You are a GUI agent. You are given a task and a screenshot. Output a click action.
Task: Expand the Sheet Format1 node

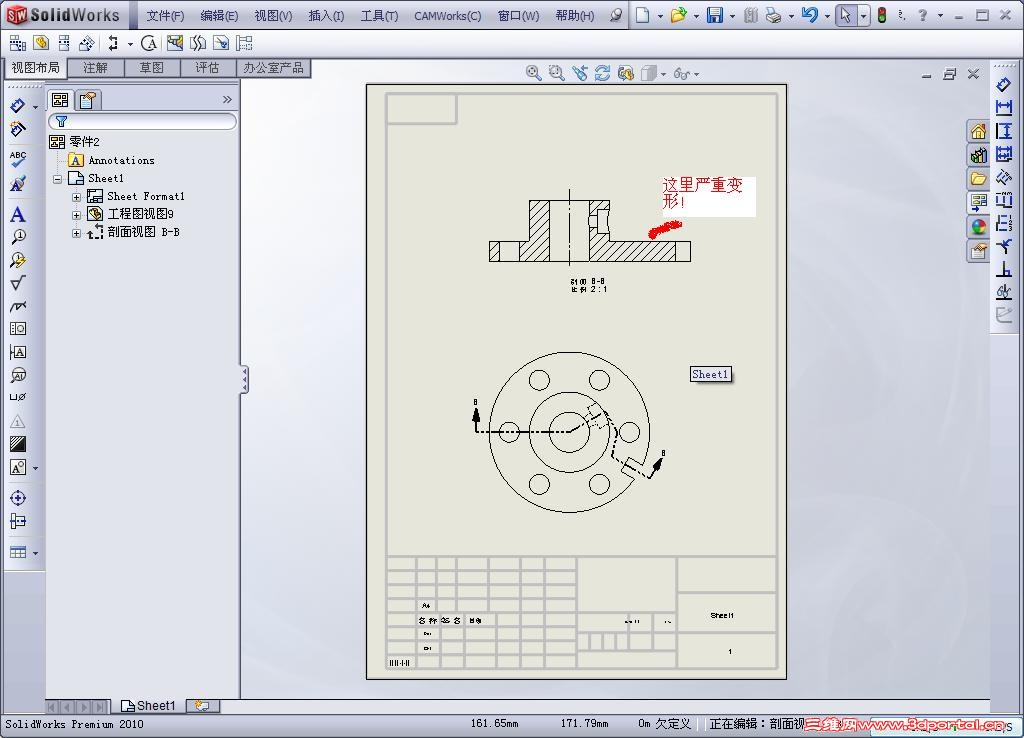[x=76, y=197]
